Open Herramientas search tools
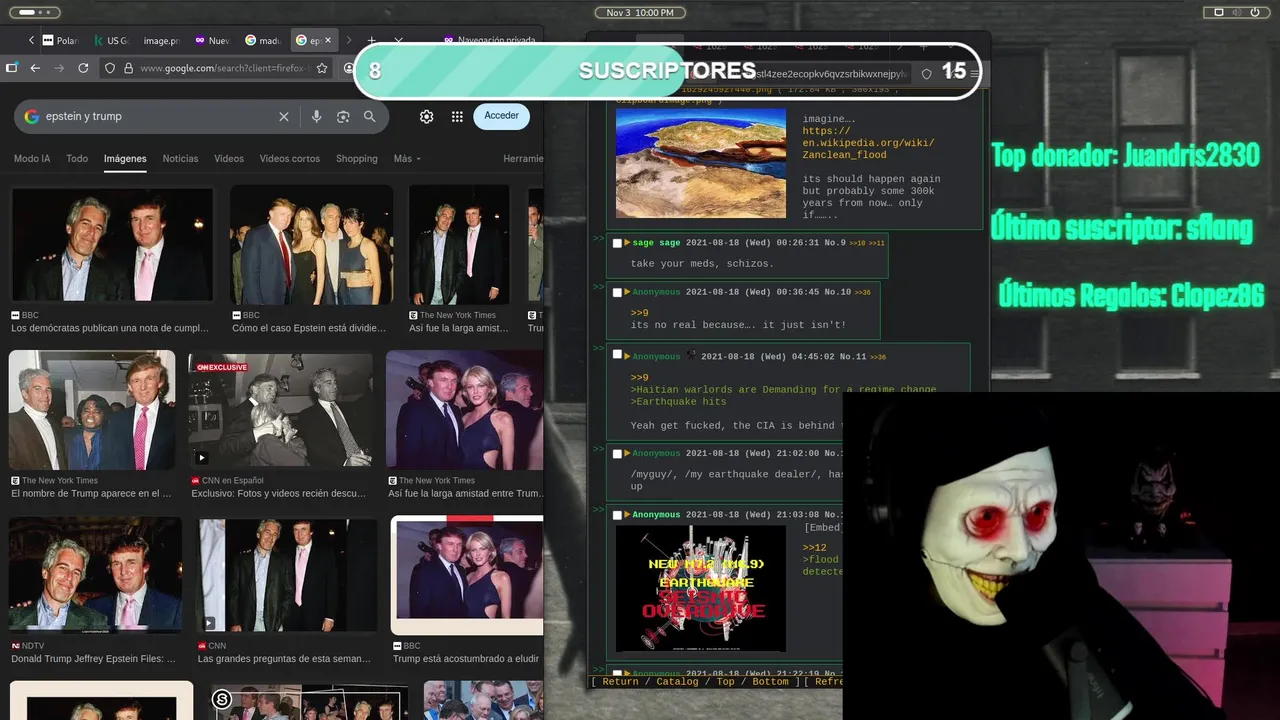Viewport: 1280px width, 720px height. tap(523, 158)
